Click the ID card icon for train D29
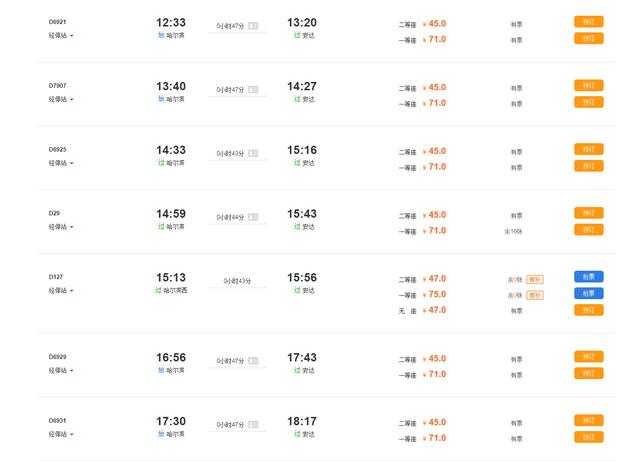Image resolution: width=640 pixels, height=461 pixels. [253, 218]
